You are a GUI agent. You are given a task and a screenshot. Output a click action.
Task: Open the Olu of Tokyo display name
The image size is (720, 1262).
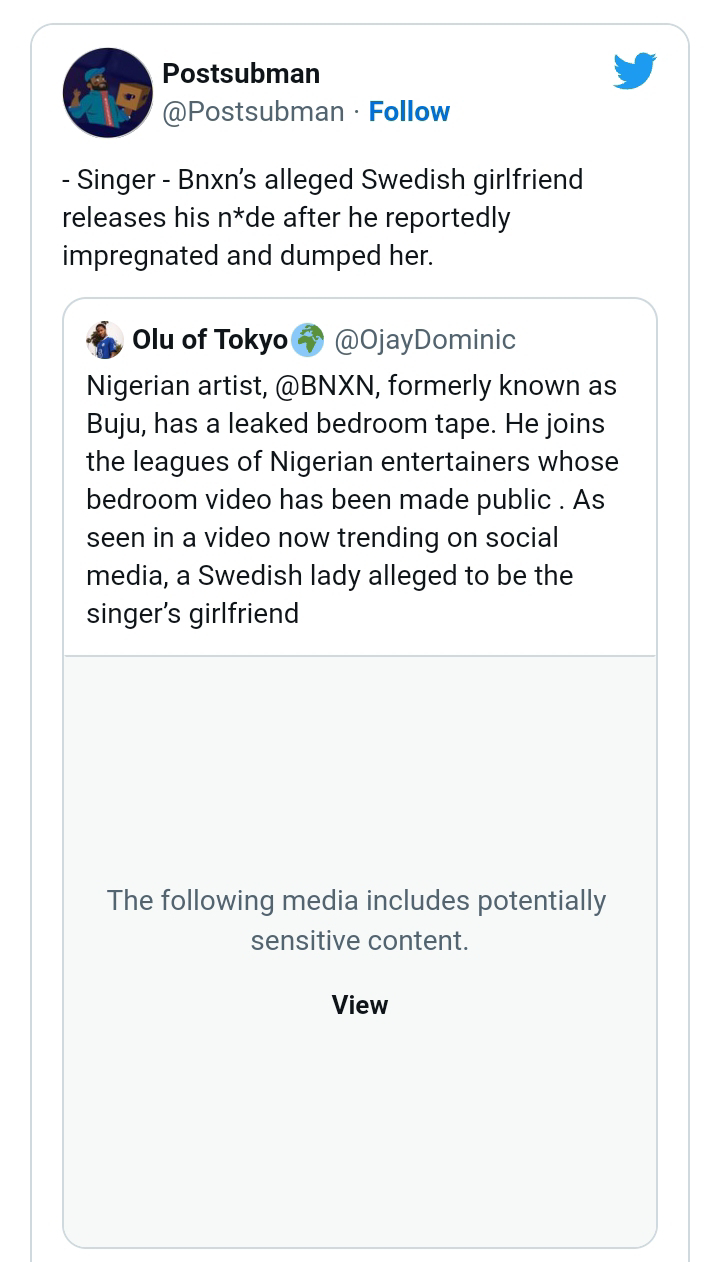pyautogui.click(x=210, y=340)
